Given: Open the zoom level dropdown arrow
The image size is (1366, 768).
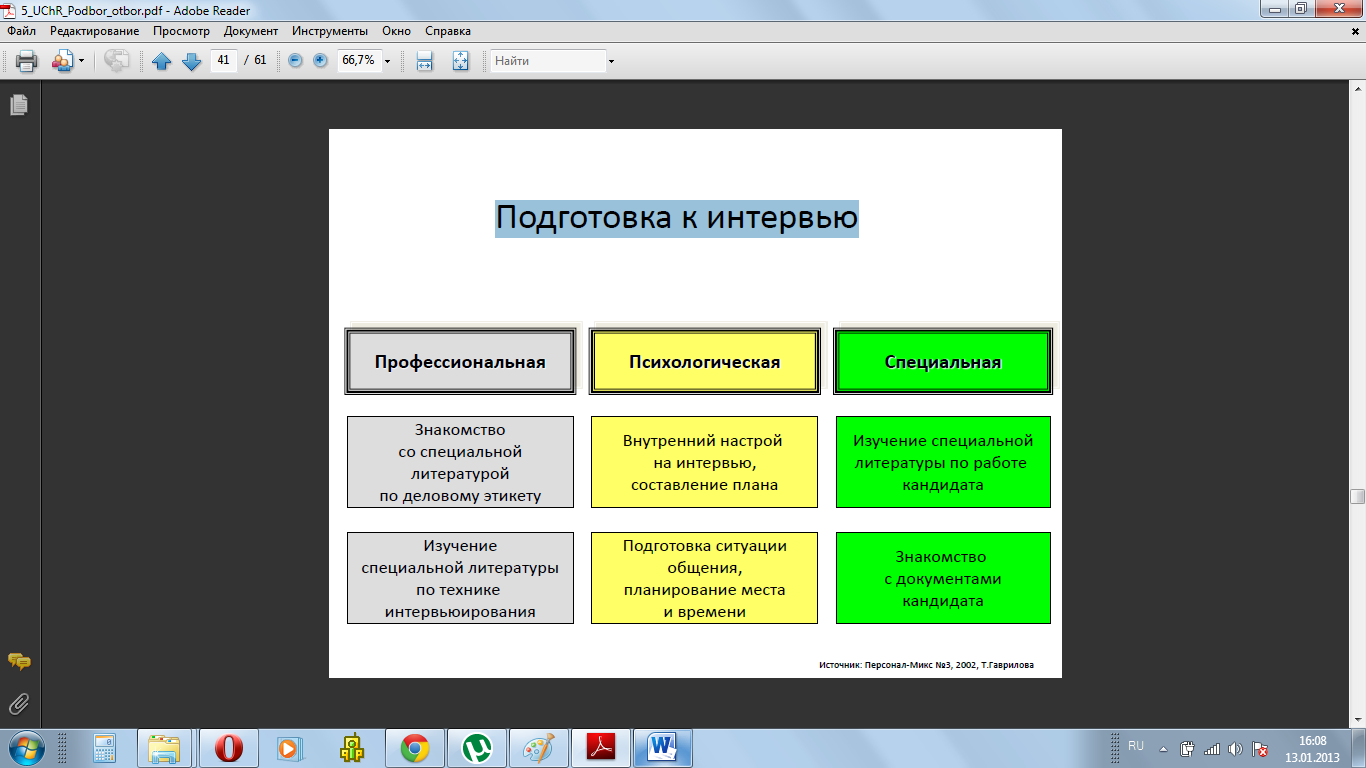Looking at the screenshot, I should 387,61.
